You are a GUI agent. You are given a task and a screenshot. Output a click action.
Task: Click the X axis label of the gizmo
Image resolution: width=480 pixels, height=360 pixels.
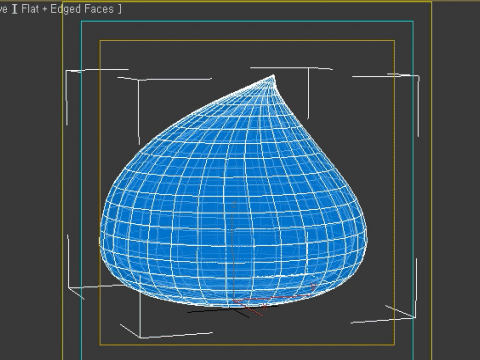(264, 306)
